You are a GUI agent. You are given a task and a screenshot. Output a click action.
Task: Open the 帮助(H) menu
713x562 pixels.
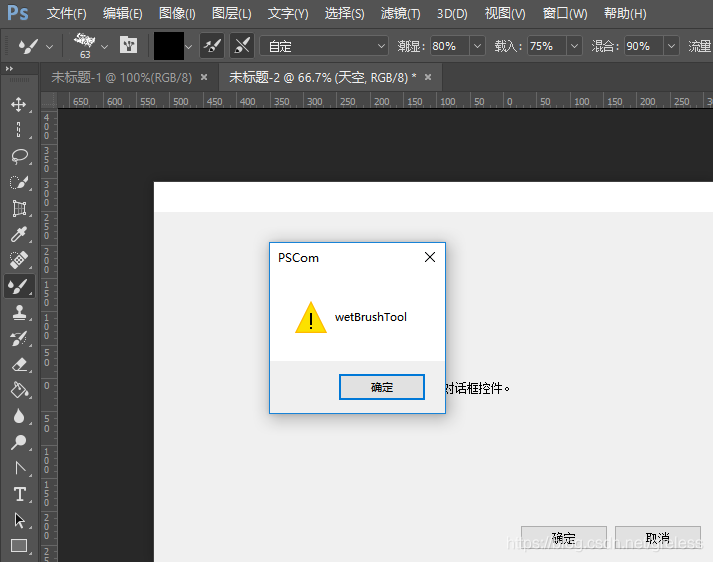[625, 14]
